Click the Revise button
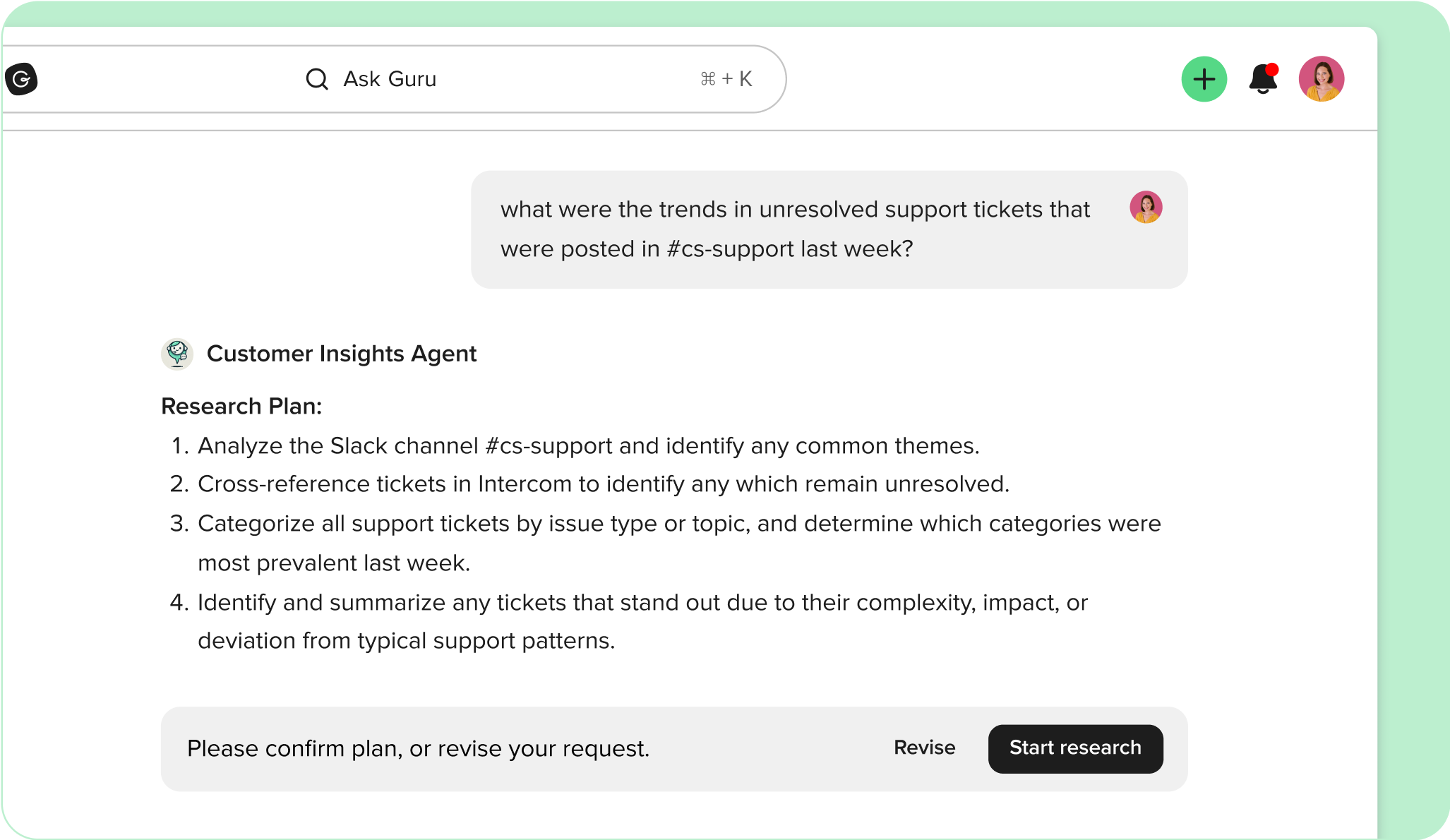The height and width of the screenshot is (840, 1450). [x=924, y=748]
